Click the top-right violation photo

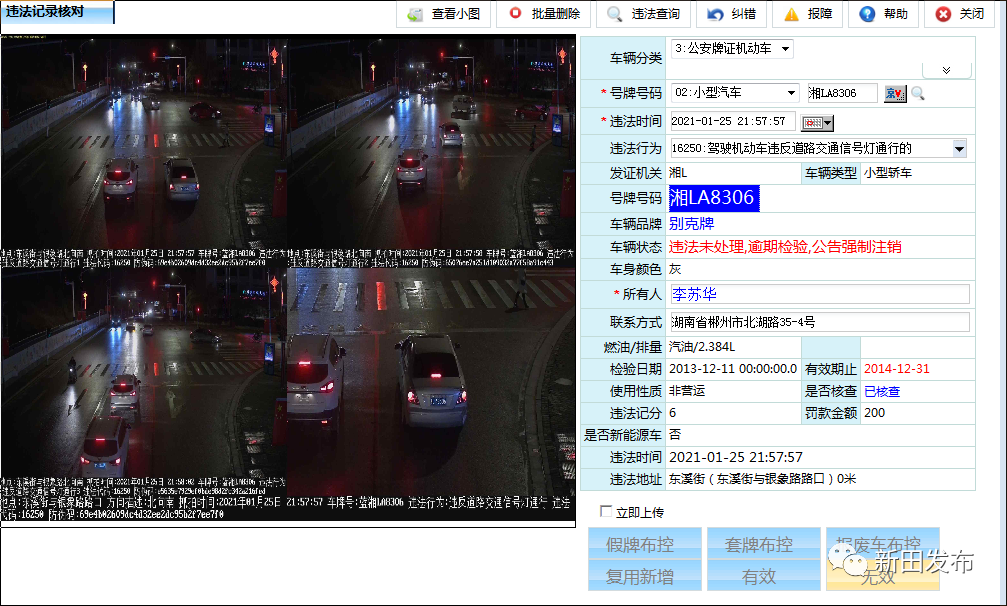[431, 150]
